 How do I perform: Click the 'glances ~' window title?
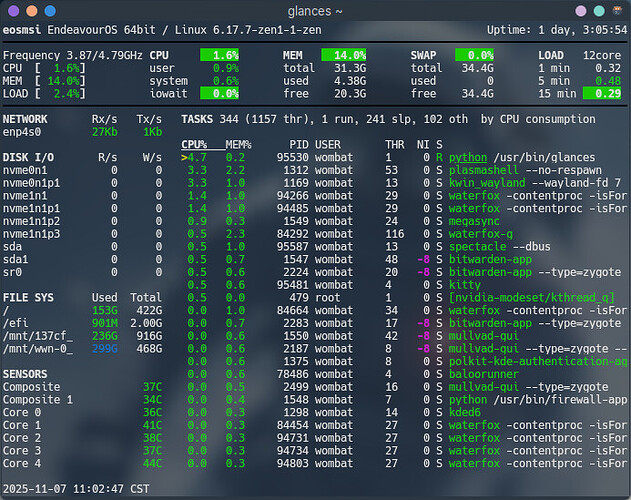[315, 10]
